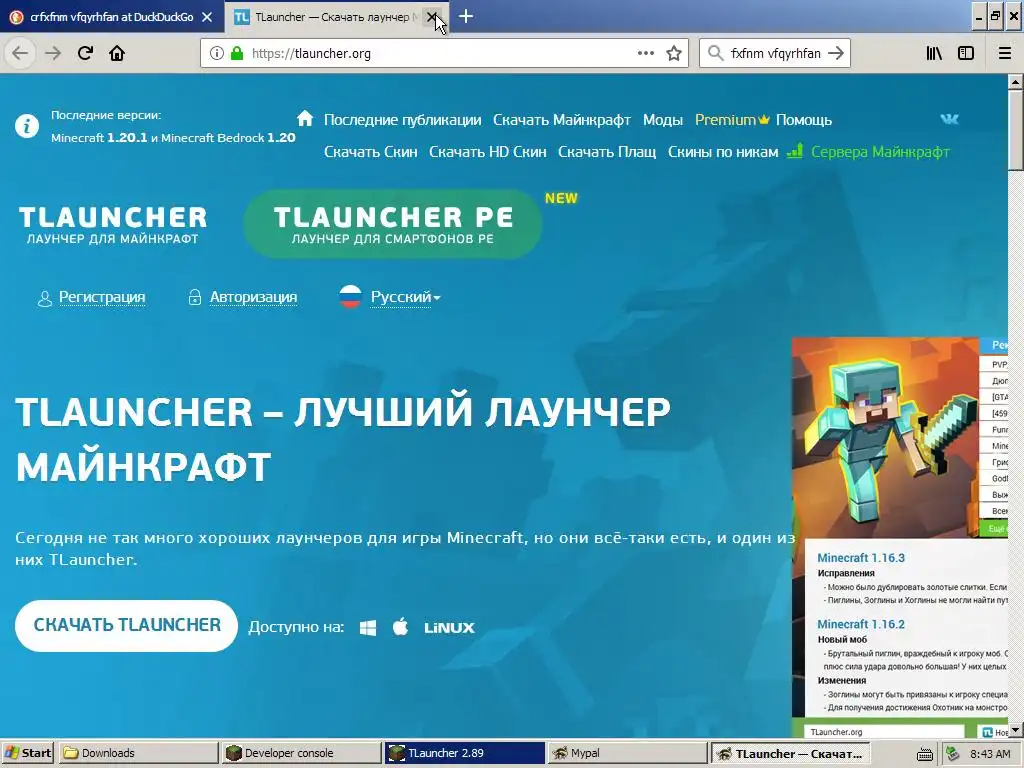Open Скачать Плащ link

(607, 152)
